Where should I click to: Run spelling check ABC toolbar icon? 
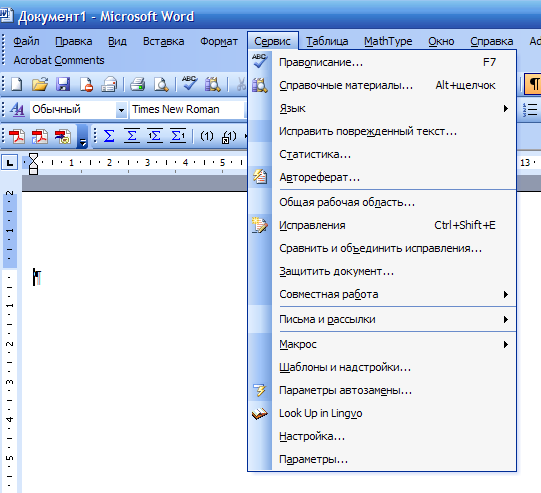coord(189,83)
